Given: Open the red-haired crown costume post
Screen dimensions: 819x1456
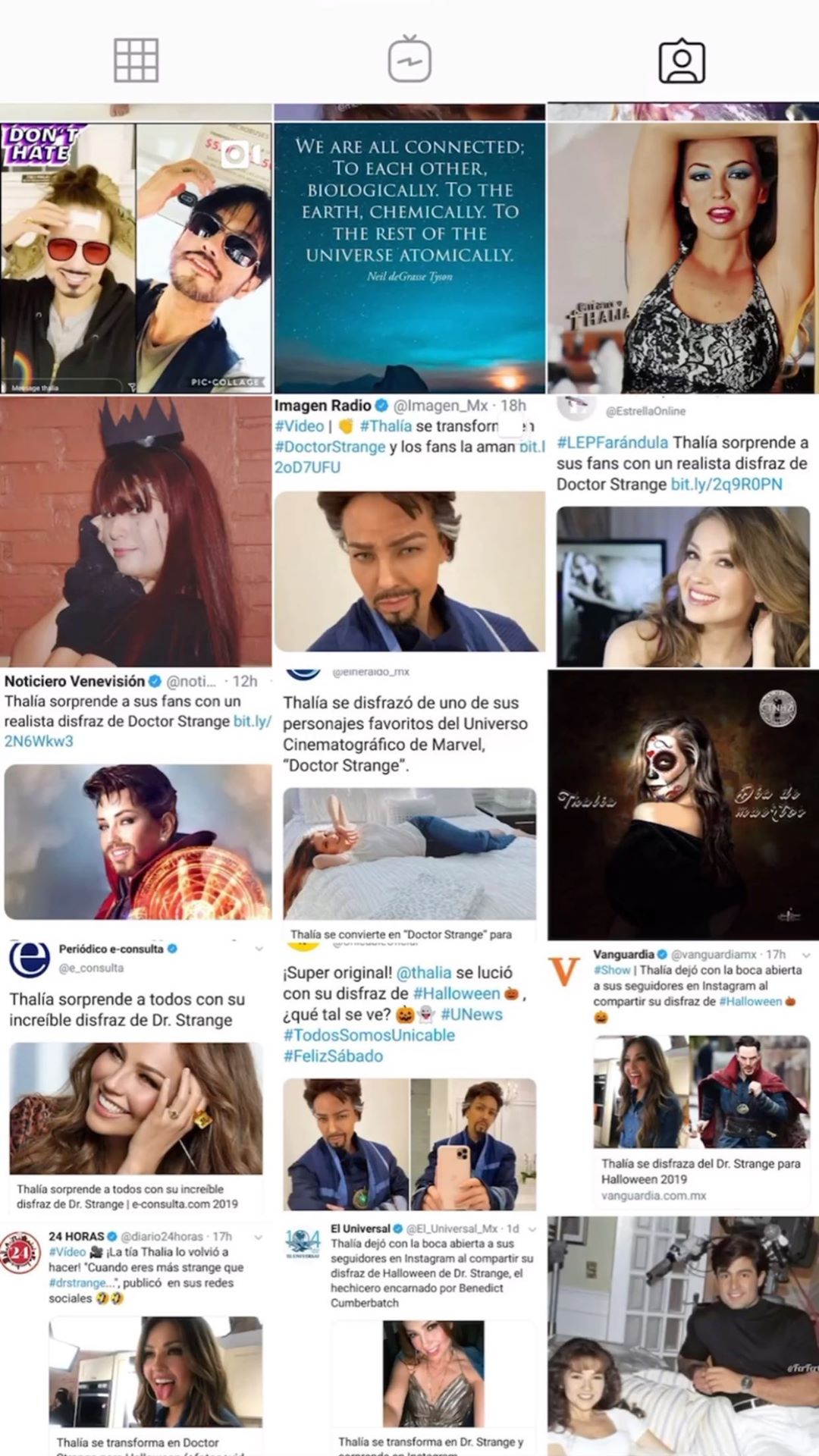Looking at the screenshot, I should click(136, 531).
